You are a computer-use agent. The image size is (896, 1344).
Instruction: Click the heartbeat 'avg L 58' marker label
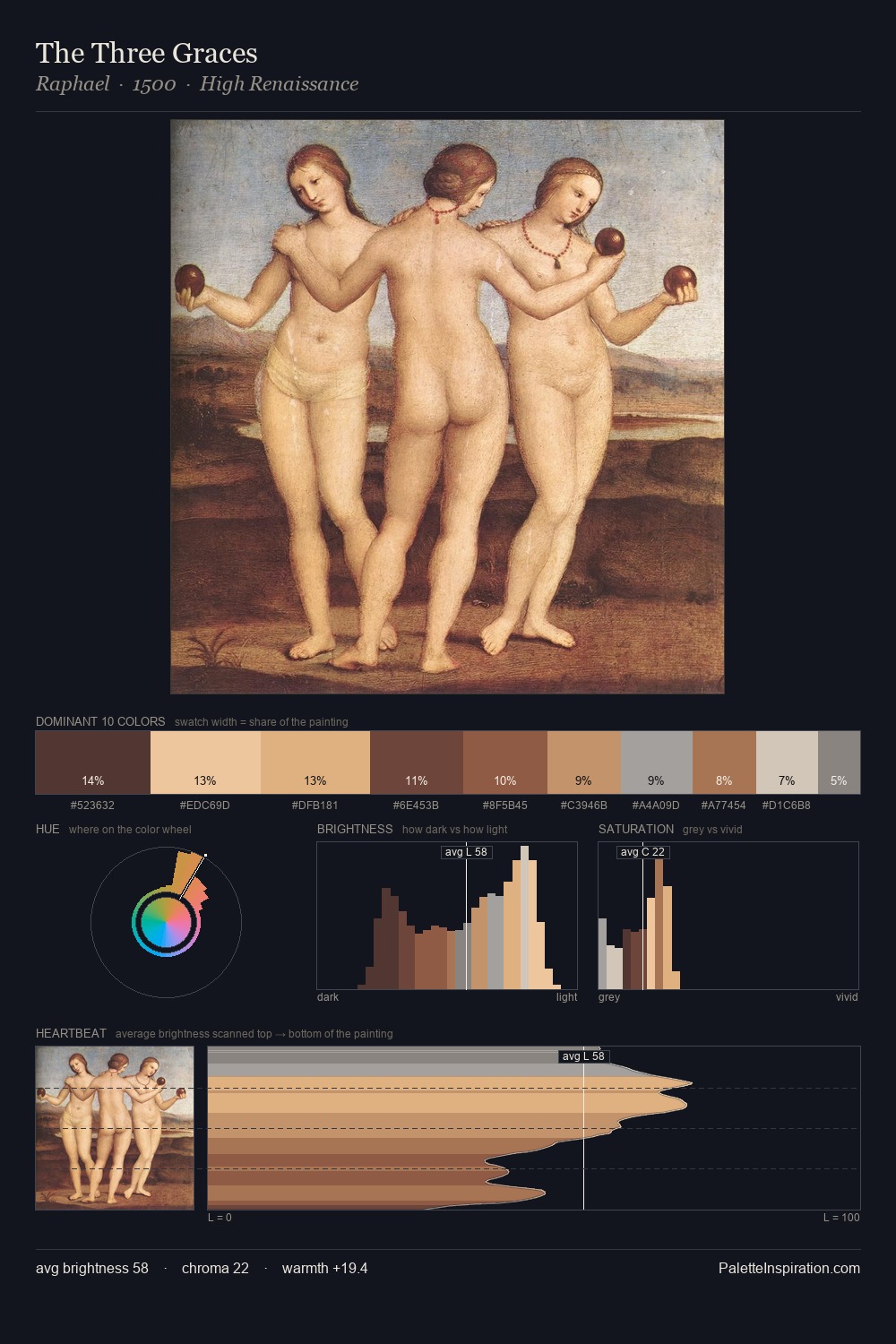click(584, 1056)
